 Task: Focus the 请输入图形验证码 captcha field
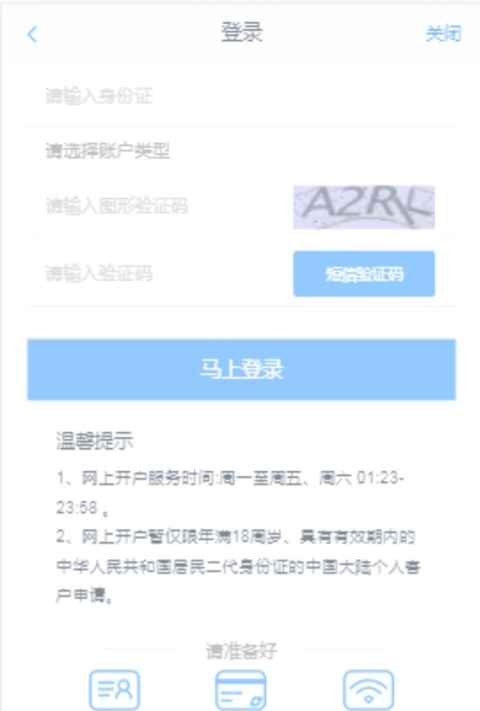point(156,206)
